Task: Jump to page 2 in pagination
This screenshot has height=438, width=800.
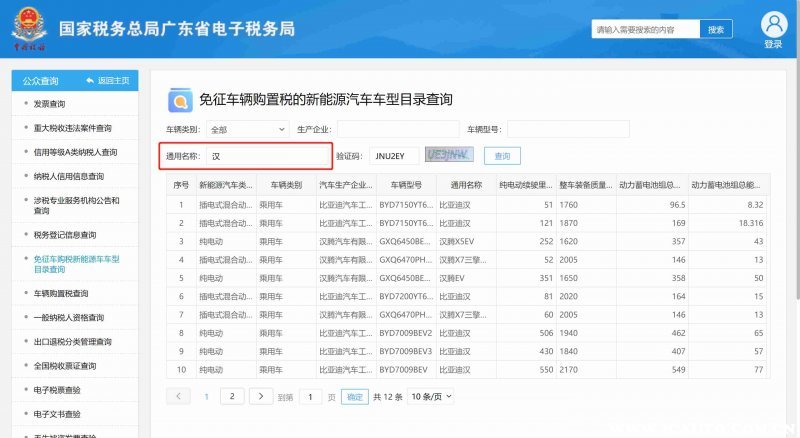Action: pos(232,396)
